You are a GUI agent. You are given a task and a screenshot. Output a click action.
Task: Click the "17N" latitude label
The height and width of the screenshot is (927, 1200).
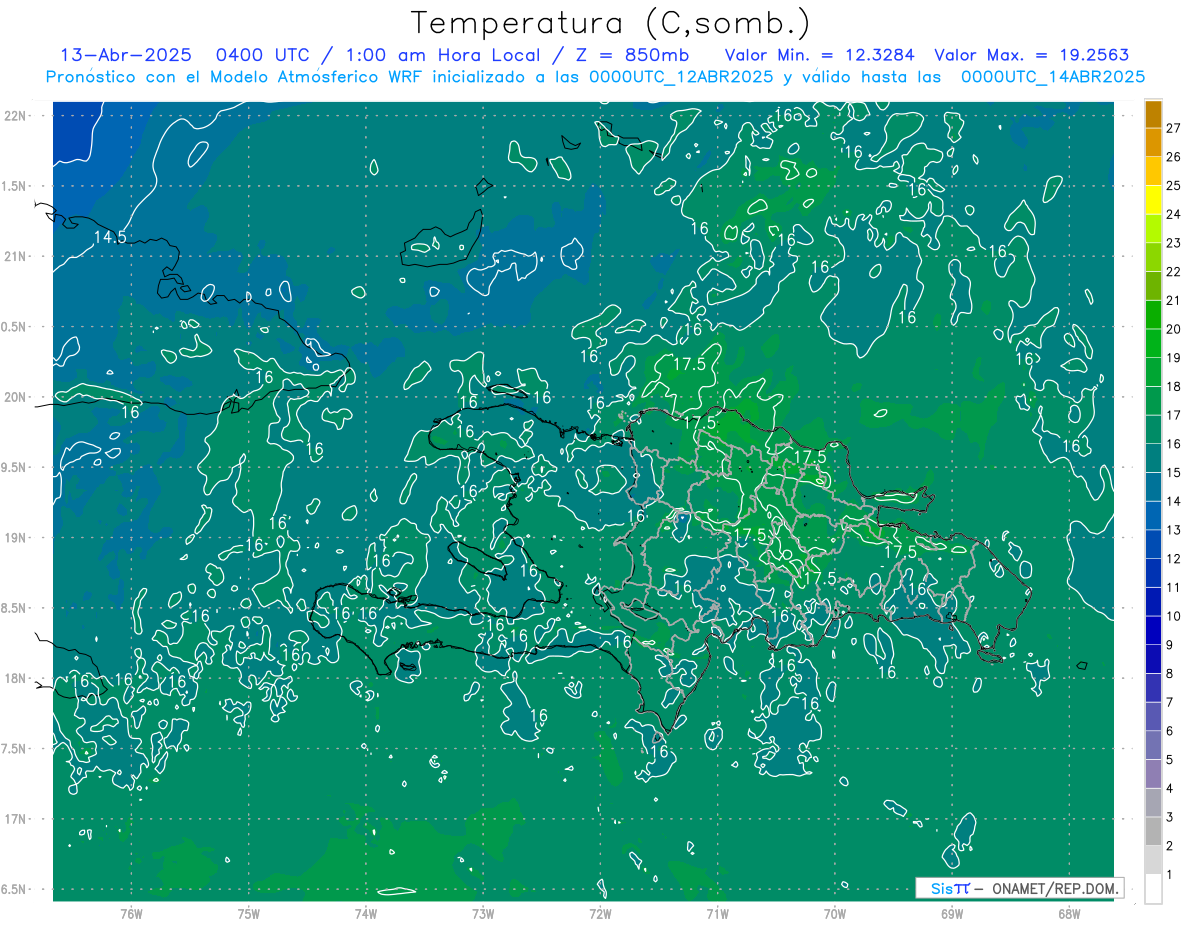click(15, 819)
